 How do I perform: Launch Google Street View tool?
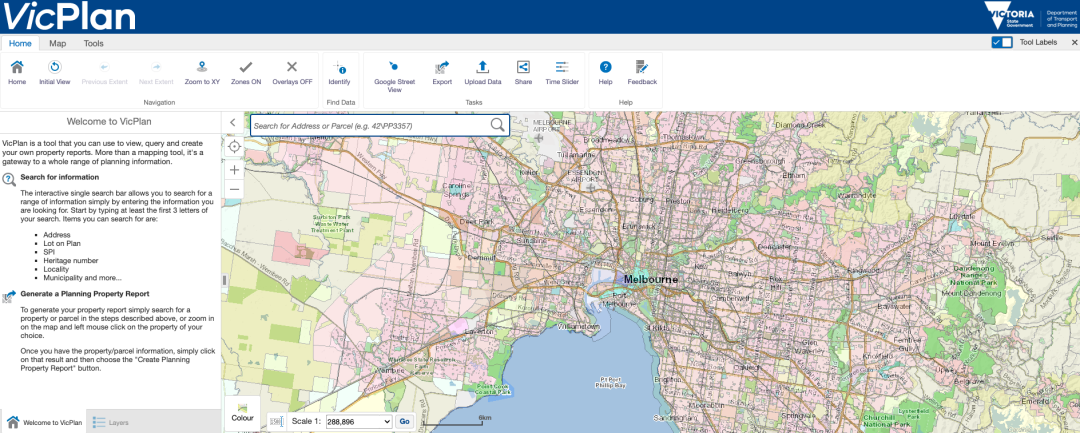coord(394,76)
